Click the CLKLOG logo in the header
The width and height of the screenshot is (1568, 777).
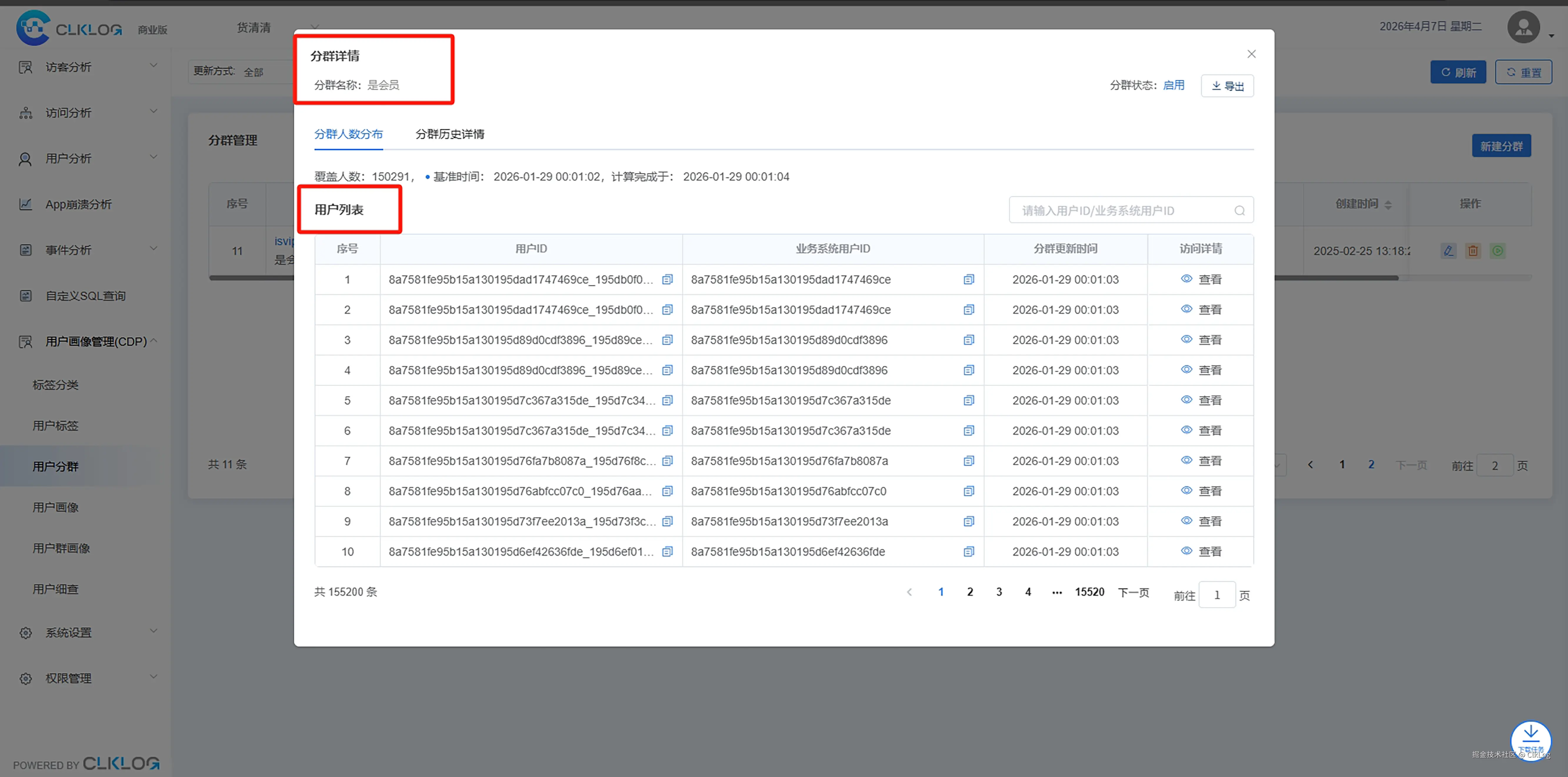69,28
